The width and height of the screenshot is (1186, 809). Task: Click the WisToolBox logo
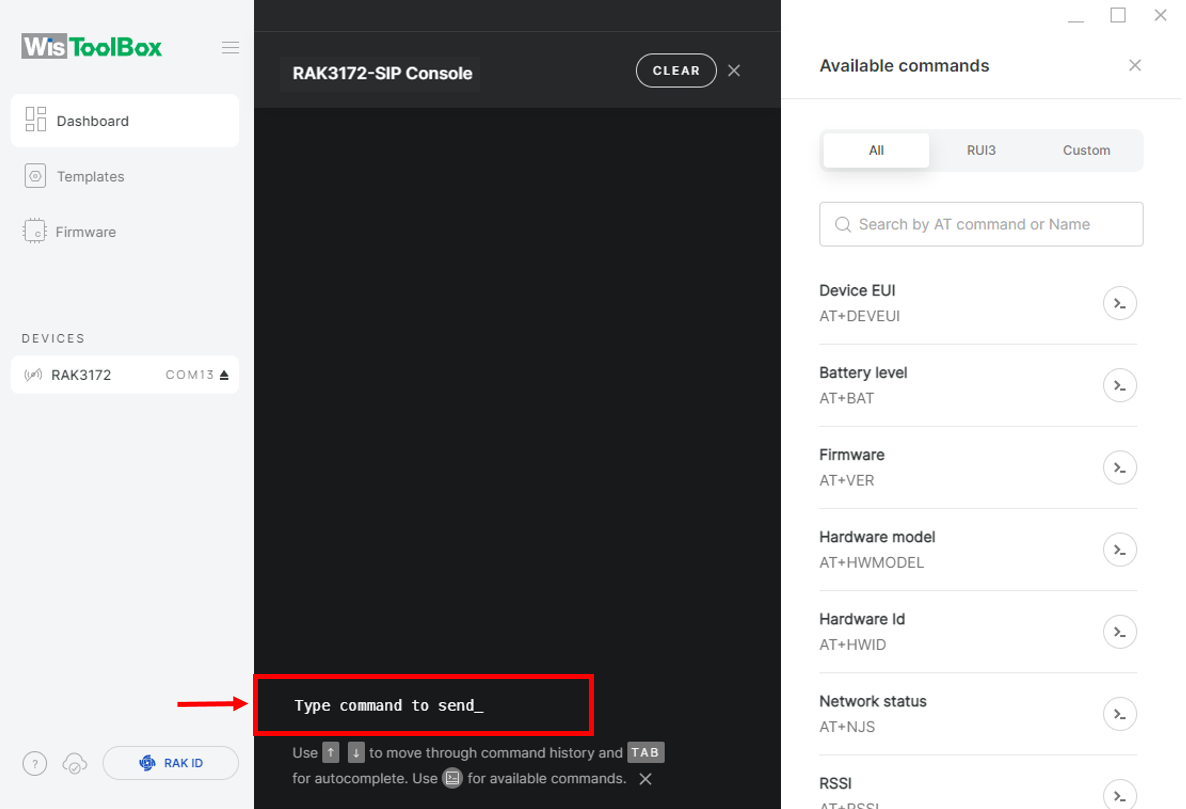pos(92,47)
